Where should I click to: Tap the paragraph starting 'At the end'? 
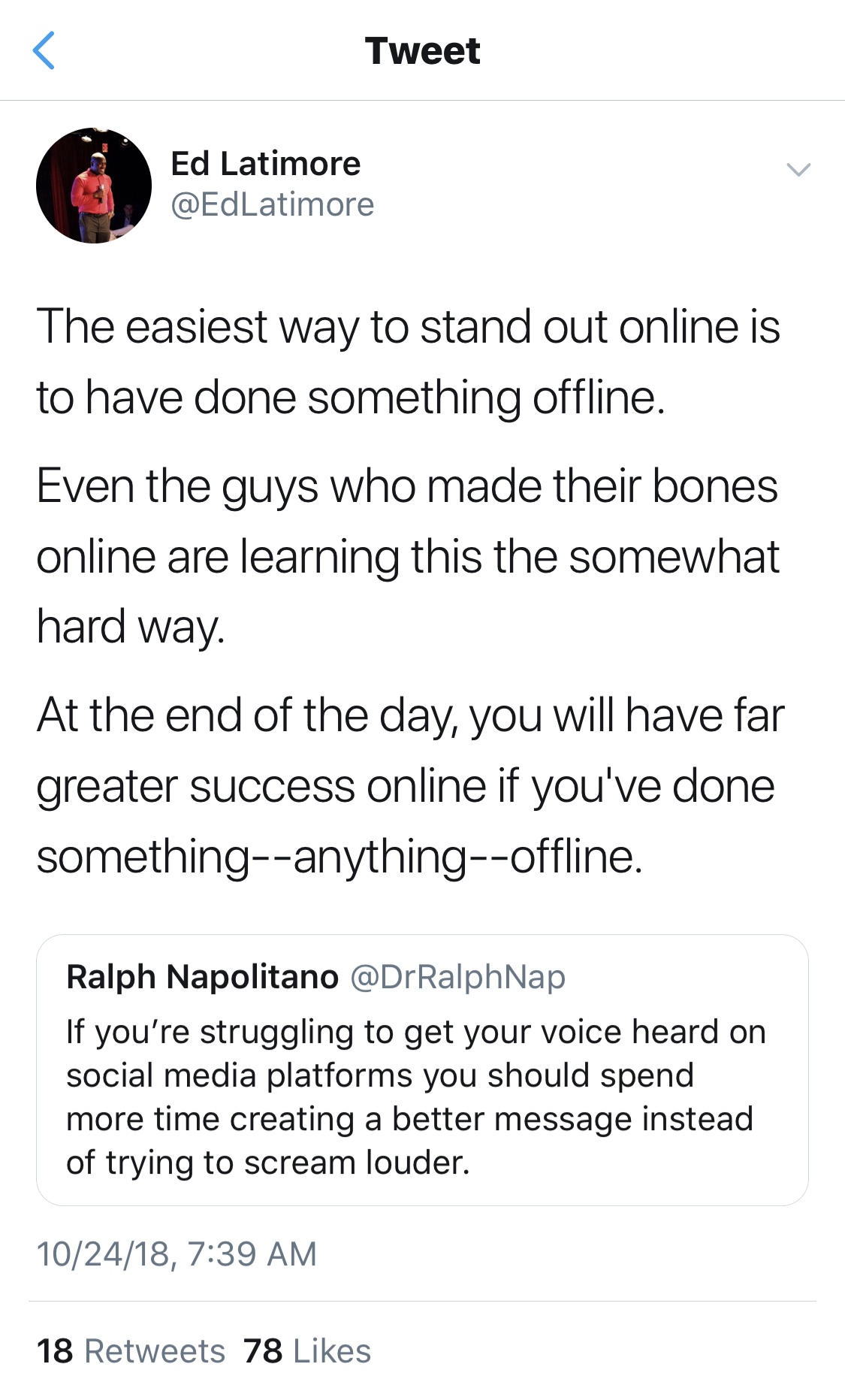[410, 785]
